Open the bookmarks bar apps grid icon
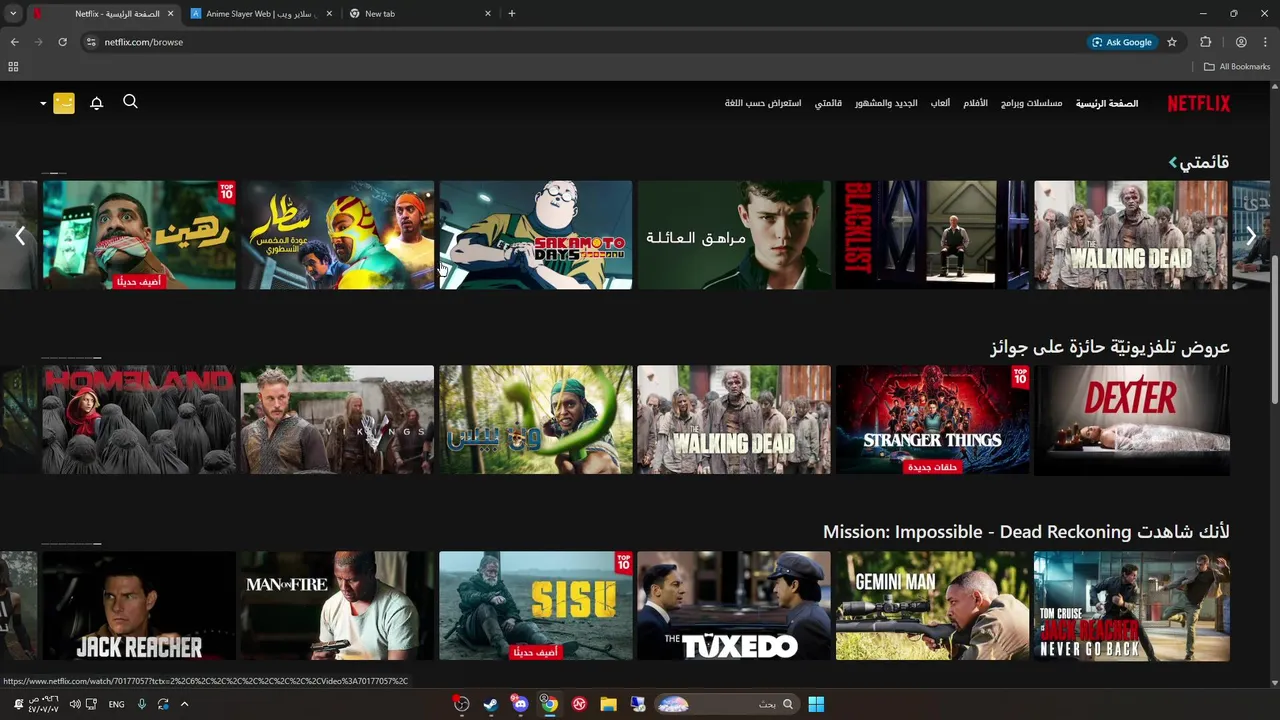 point(13,67)
